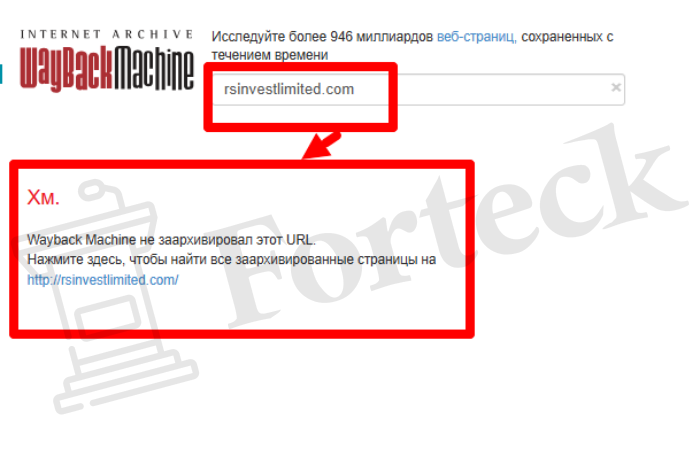Image resolution: width=700 pixels, height=449 pixels.
Task: Click the INTERNET ARCHIVE header text
Action: point(106,34)
